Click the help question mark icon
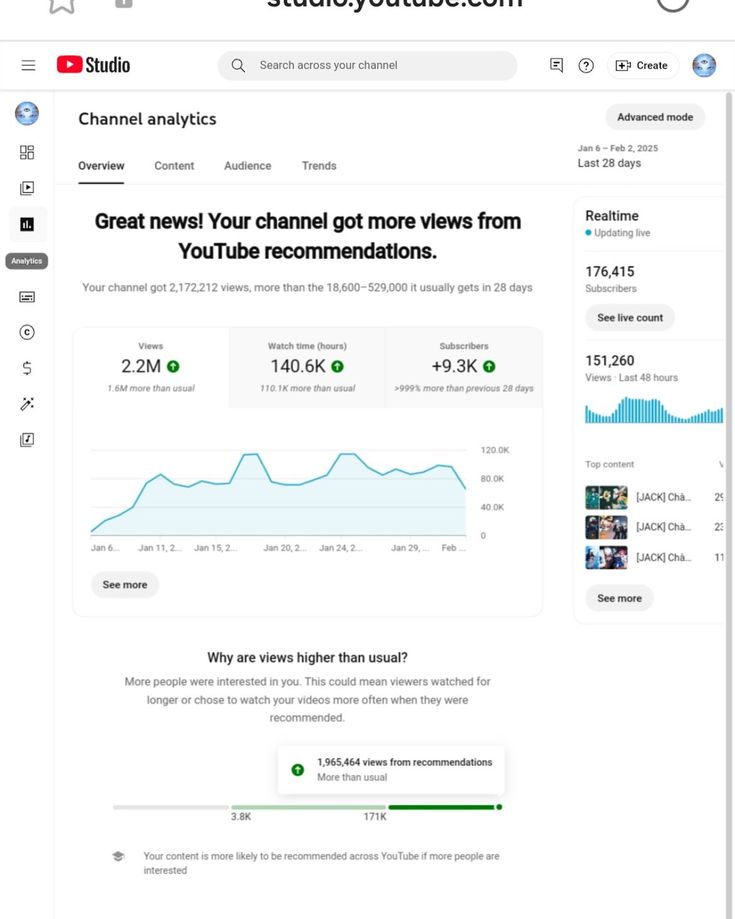Screen dimensions: 735x919 click(586, 66)
